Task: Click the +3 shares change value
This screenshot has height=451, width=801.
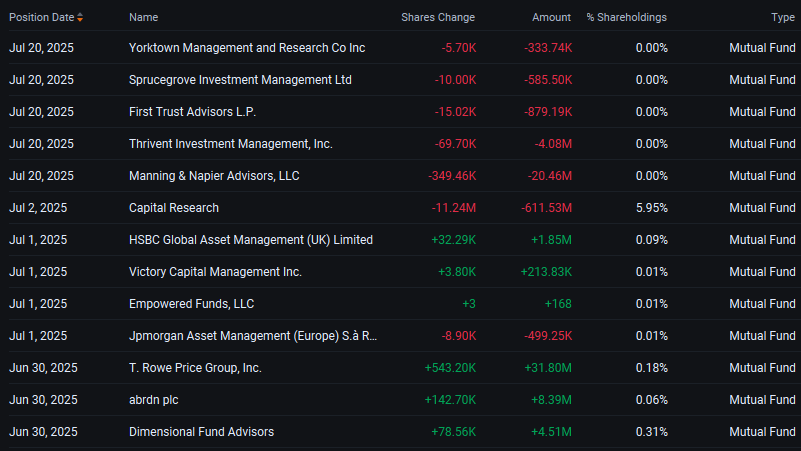Action: [x=469, y=304]
